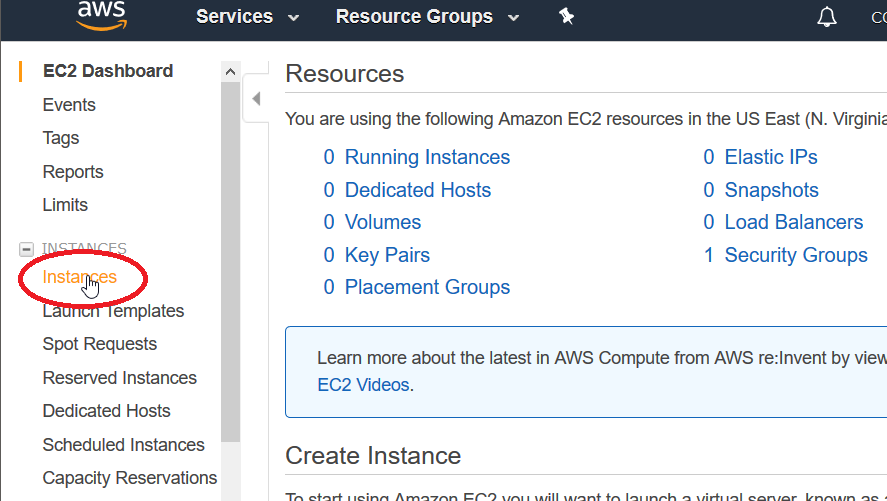Open Launch Templates in the sidebar
Screen dimensions: 887x501
tap(113, 311)
